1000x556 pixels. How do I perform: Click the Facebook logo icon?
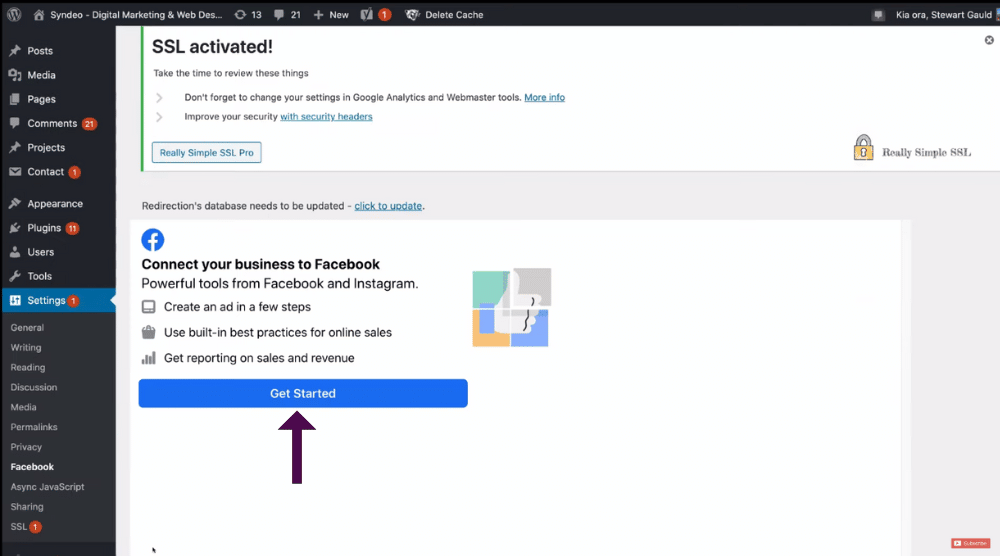(152, 240)
